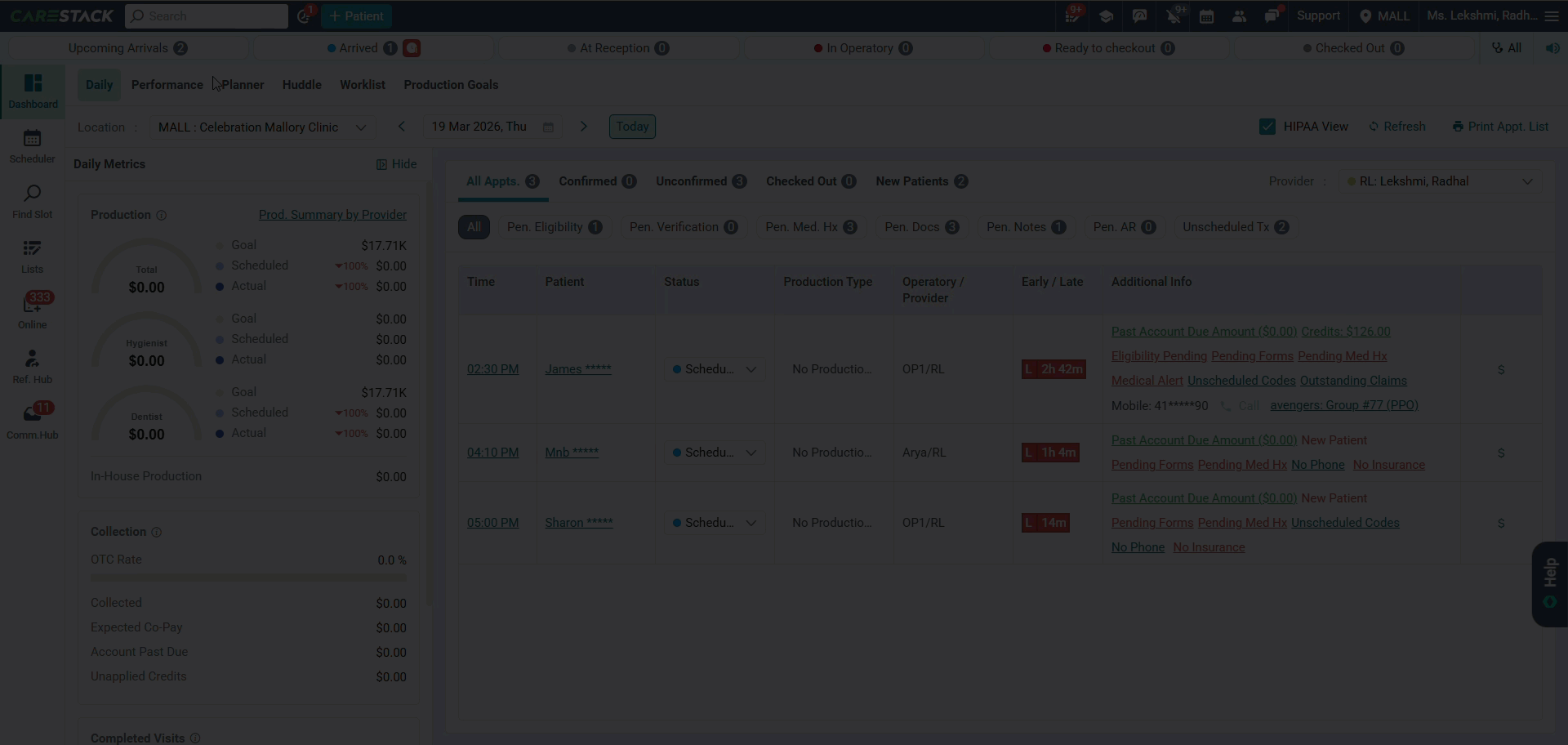
Task: Toggle the Pen. Notes filter
Action: 1026,227
